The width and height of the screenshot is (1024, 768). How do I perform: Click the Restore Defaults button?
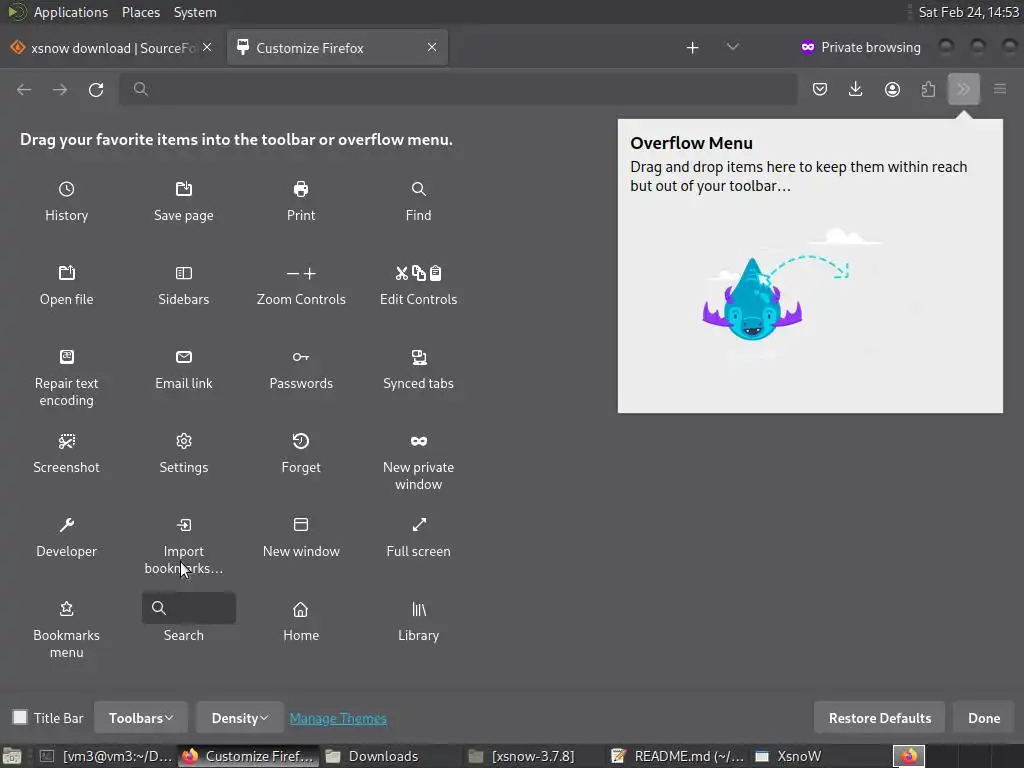(x=880, y=718)
